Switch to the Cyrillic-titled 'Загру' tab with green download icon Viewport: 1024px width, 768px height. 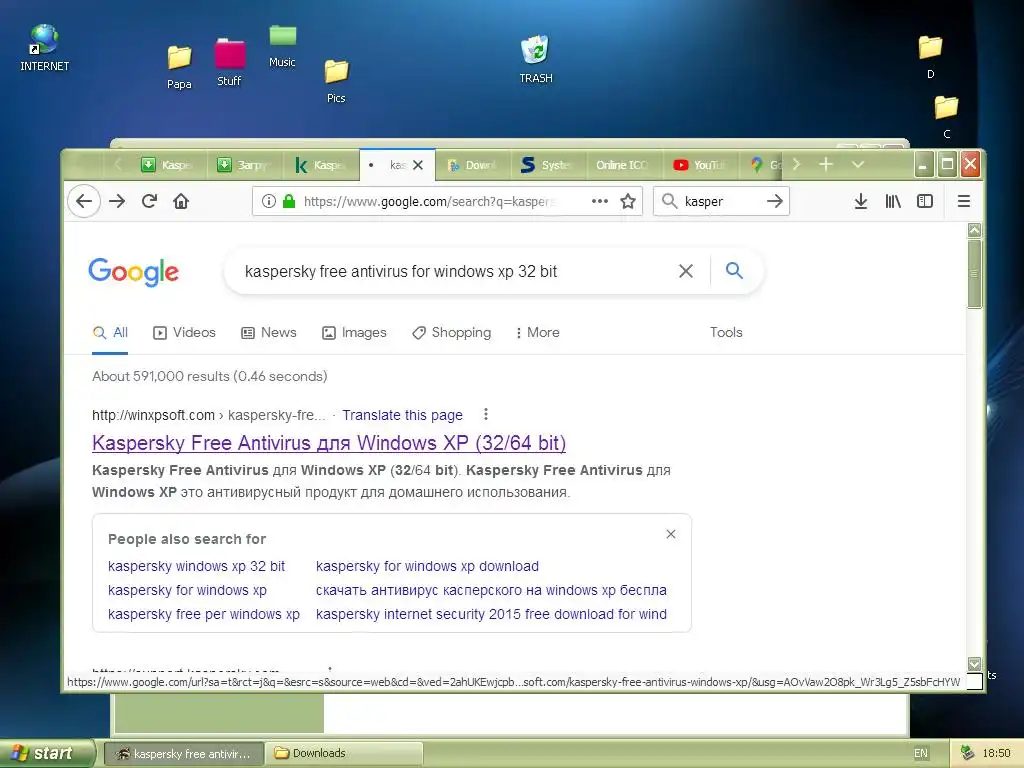[245, 165]
